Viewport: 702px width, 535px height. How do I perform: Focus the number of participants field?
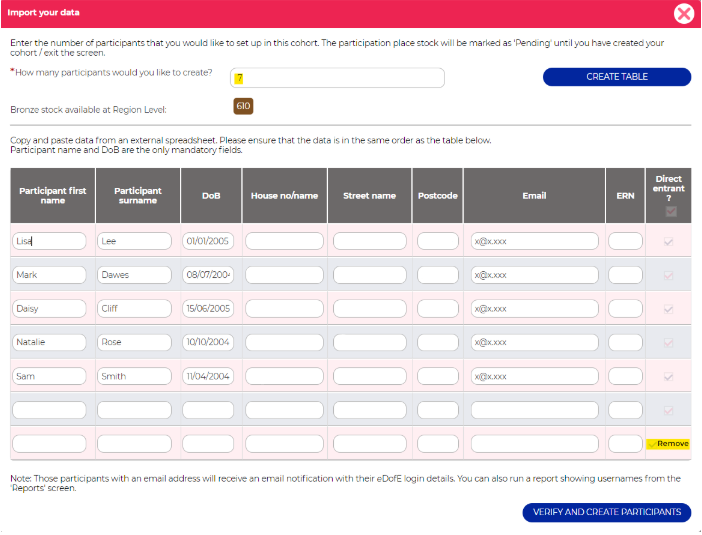point(337,78)
